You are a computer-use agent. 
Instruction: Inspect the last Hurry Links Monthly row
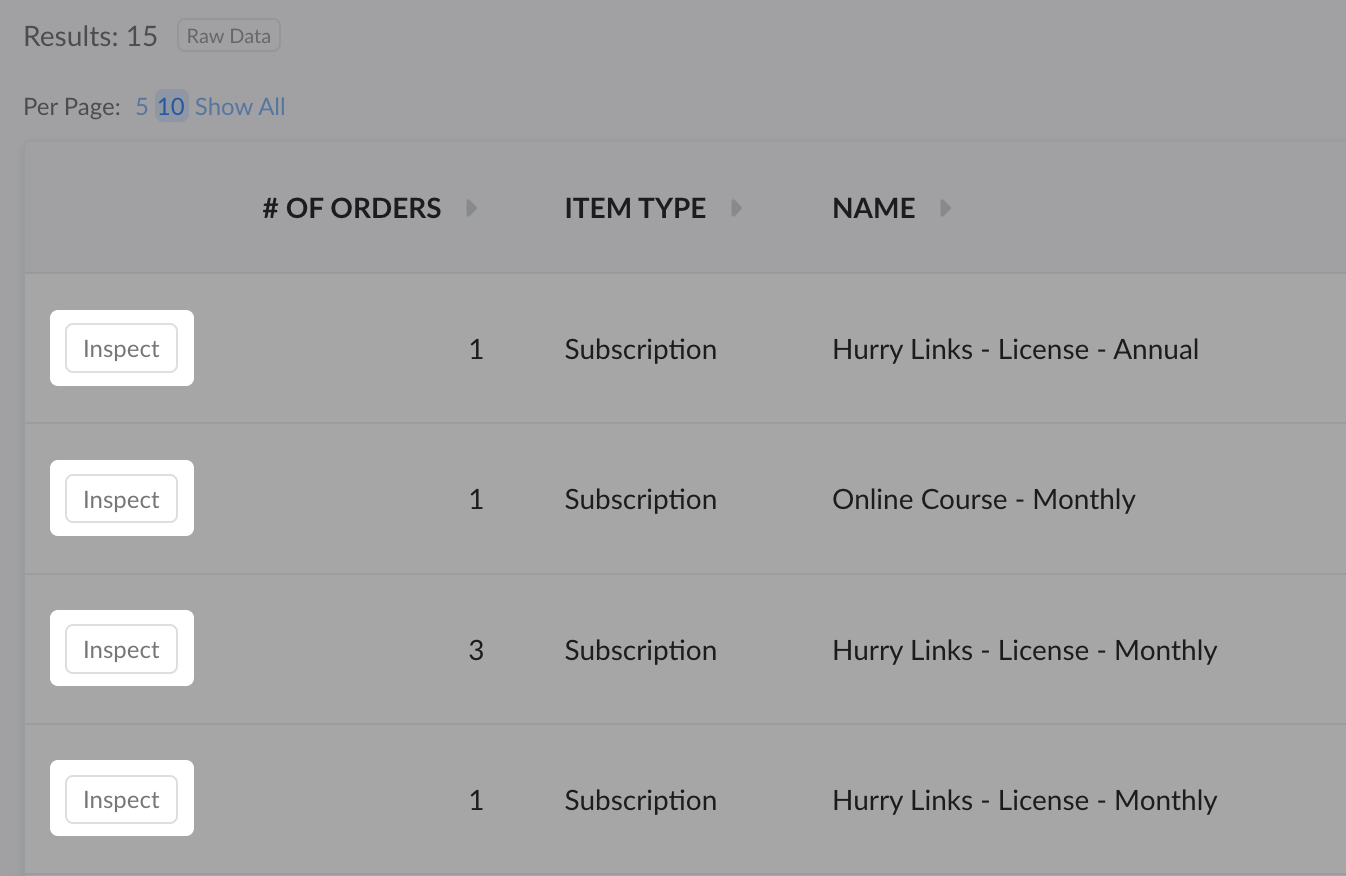point(121,800)
